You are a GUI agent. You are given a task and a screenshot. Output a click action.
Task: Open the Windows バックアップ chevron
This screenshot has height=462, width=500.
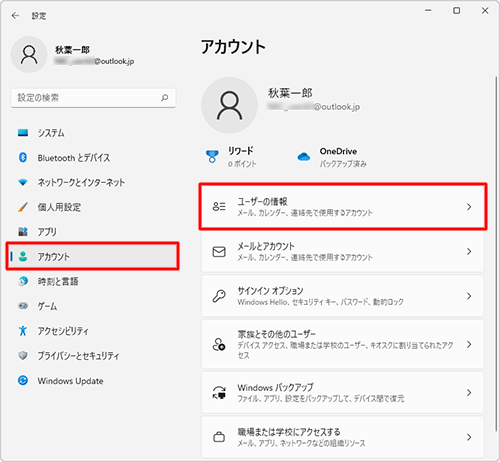tap(469, 393)
